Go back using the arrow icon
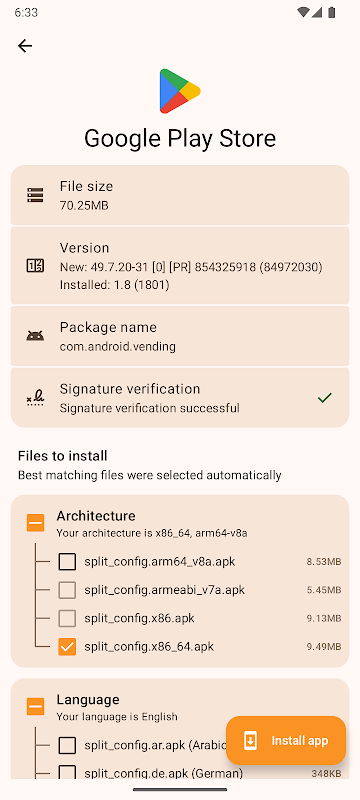360x800 pixels. [x=24, y=46]
